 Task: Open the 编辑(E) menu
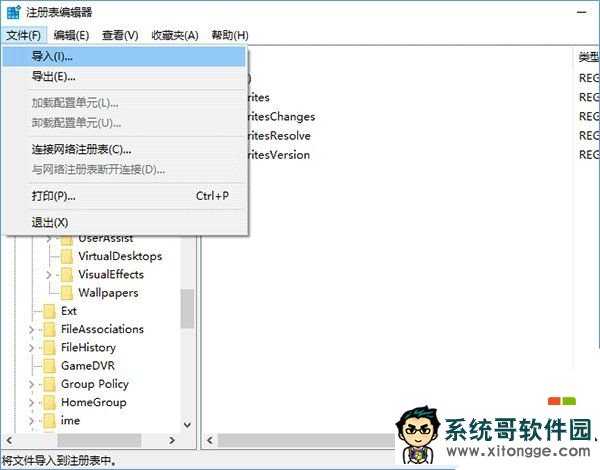pos(72,36)
